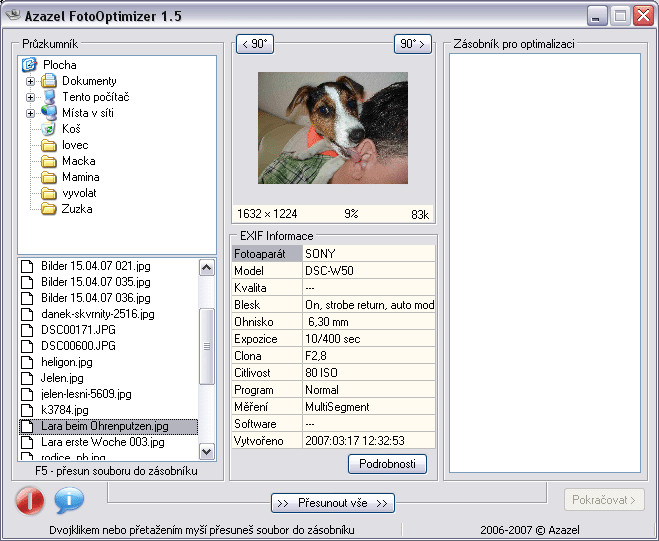This screenshot has height=541, width=659.
Task: Click the red power exit icon
Action: point(30,501)
